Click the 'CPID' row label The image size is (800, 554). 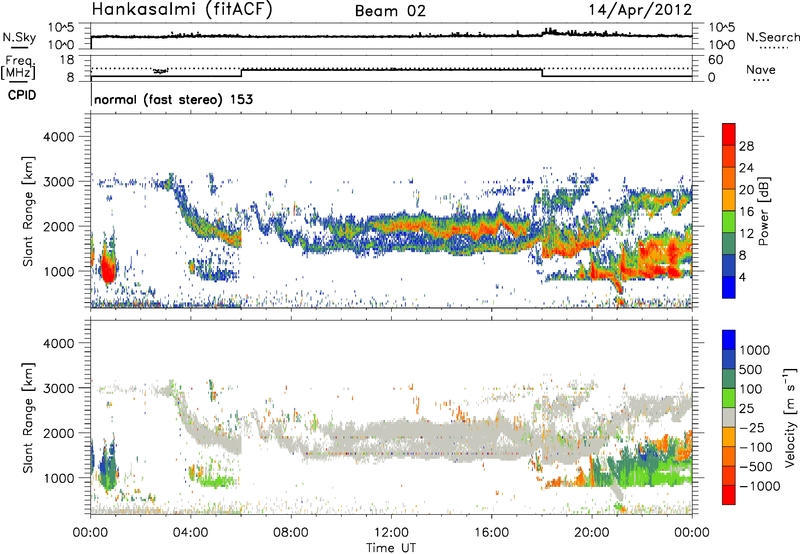(x=22, y=95)
